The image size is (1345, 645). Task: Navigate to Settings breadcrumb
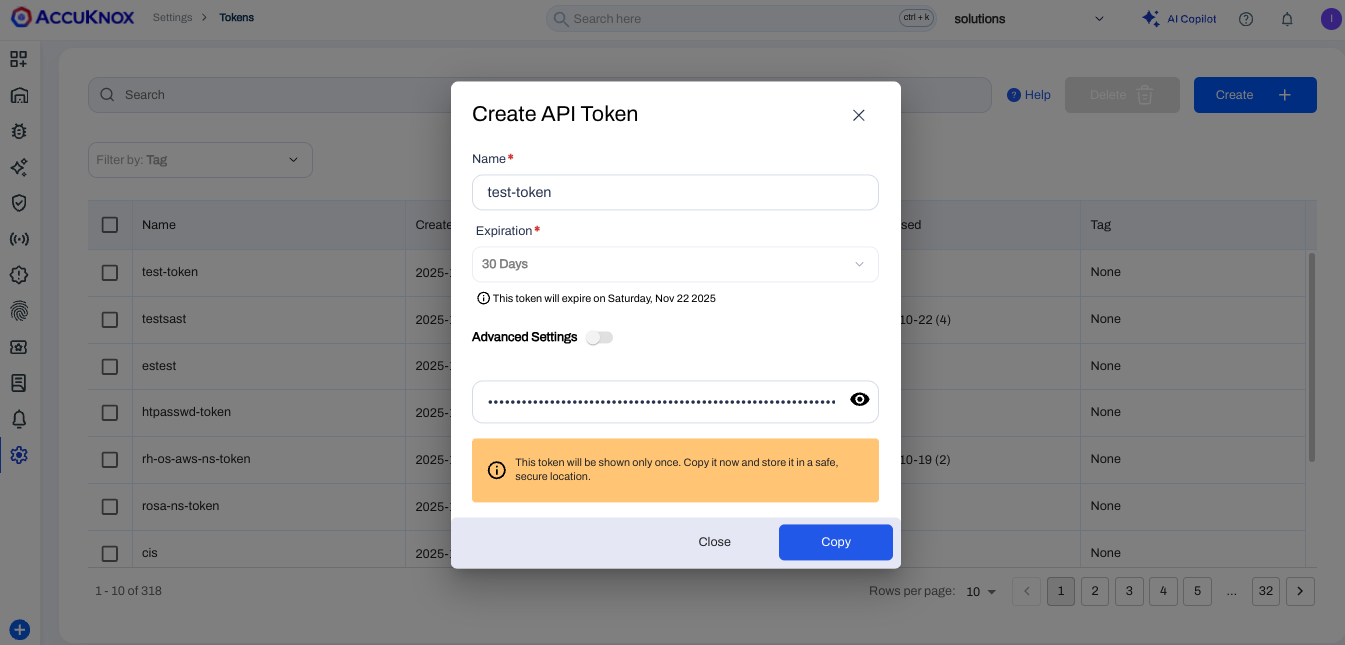(172, 18)
